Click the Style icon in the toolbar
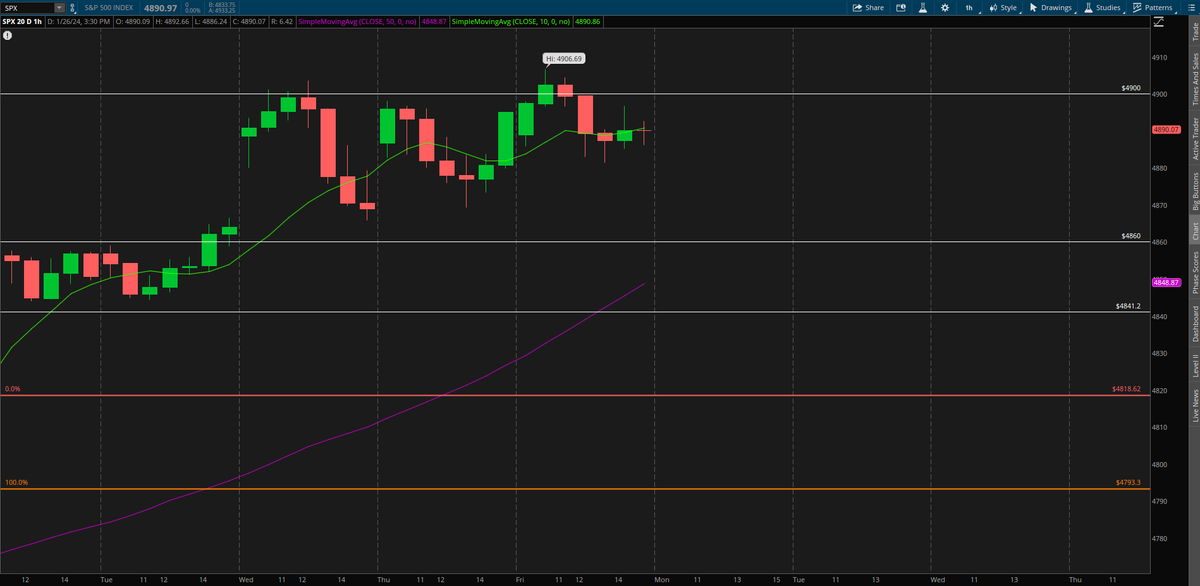This screenshot has height=586, width=1200. coord(993,6)
